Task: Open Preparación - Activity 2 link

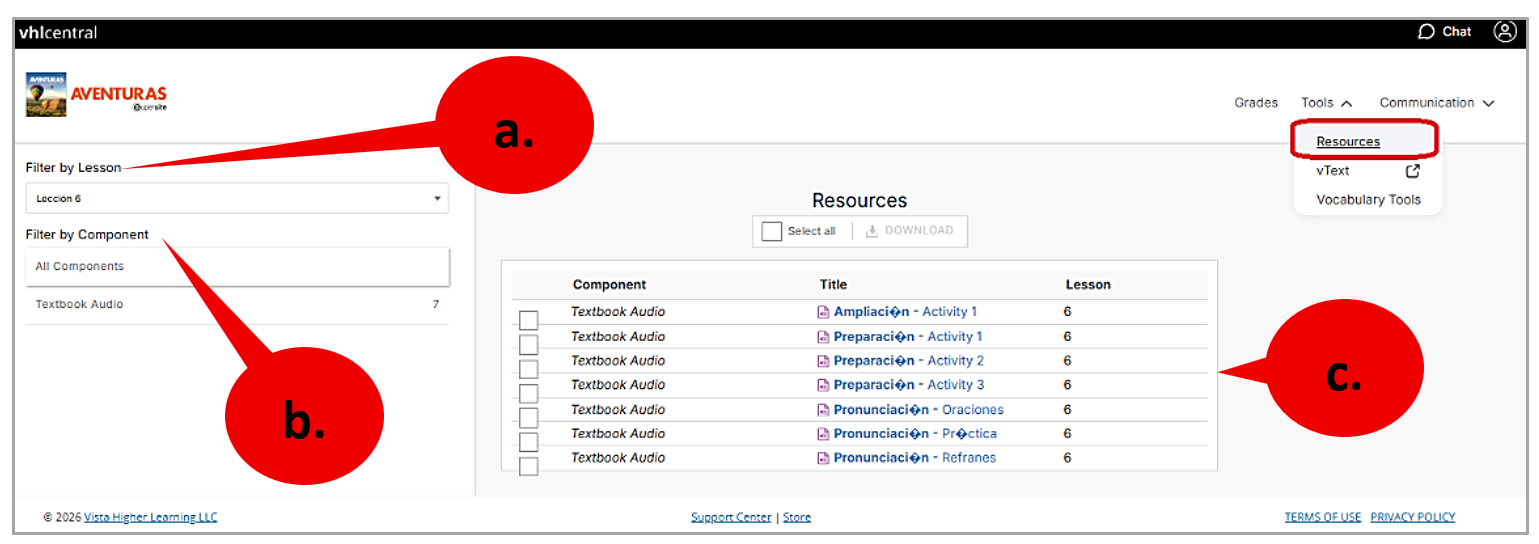Action: (909, 361)
